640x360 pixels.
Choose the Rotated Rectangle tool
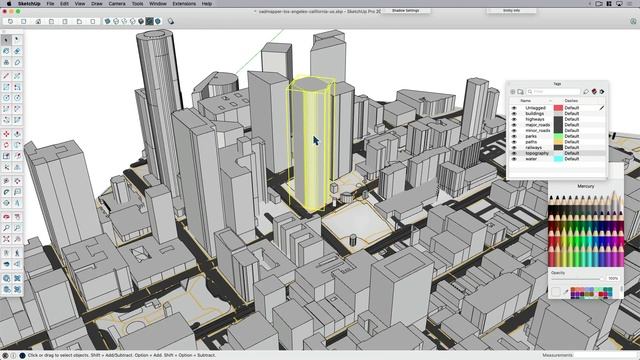click(x=17, y=87)
